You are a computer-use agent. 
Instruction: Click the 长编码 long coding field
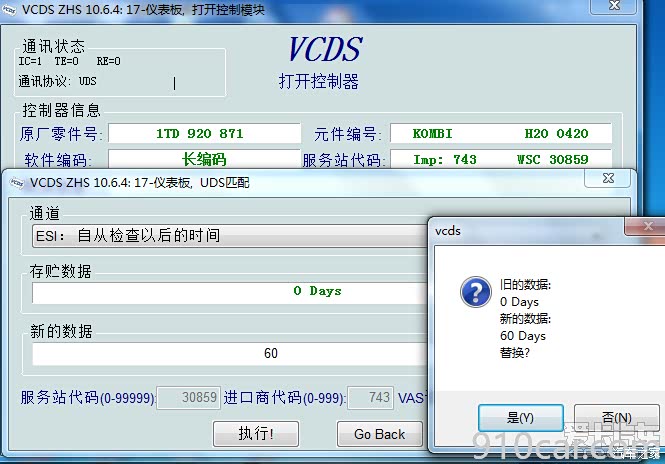coord(204,159)
